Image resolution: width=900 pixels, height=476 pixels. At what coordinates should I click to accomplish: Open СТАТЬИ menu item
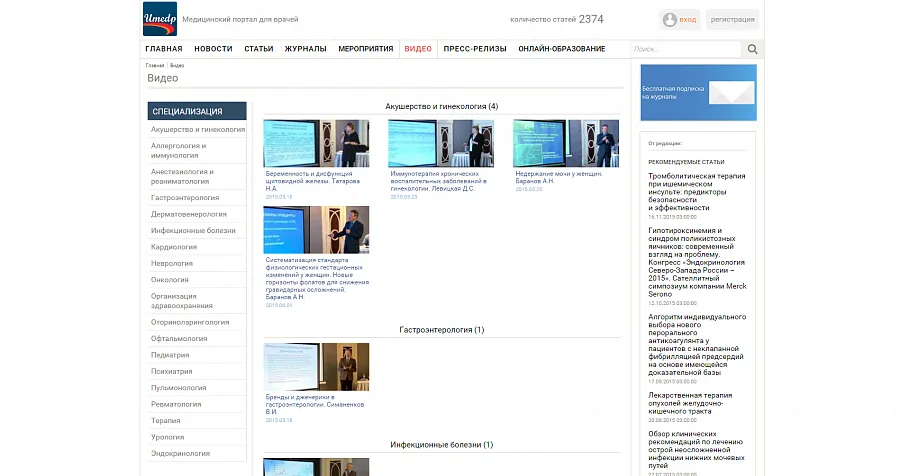(x=259, y=49)
